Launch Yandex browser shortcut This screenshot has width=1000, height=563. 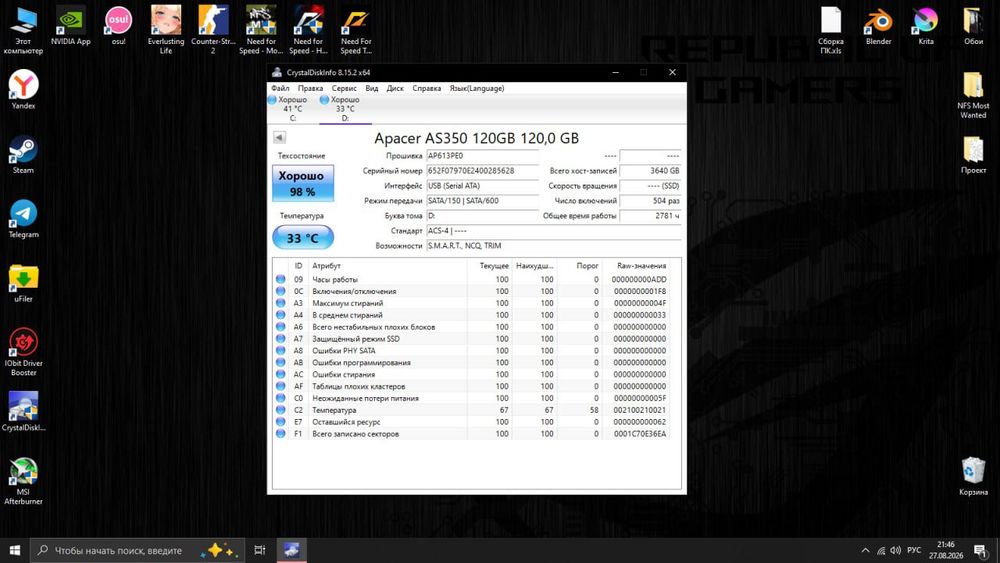(24, 90)
